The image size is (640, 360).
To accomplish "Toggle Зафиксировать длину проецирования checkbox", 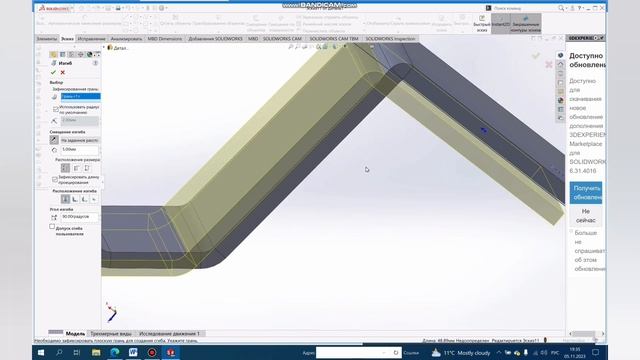I will point(55,180).
